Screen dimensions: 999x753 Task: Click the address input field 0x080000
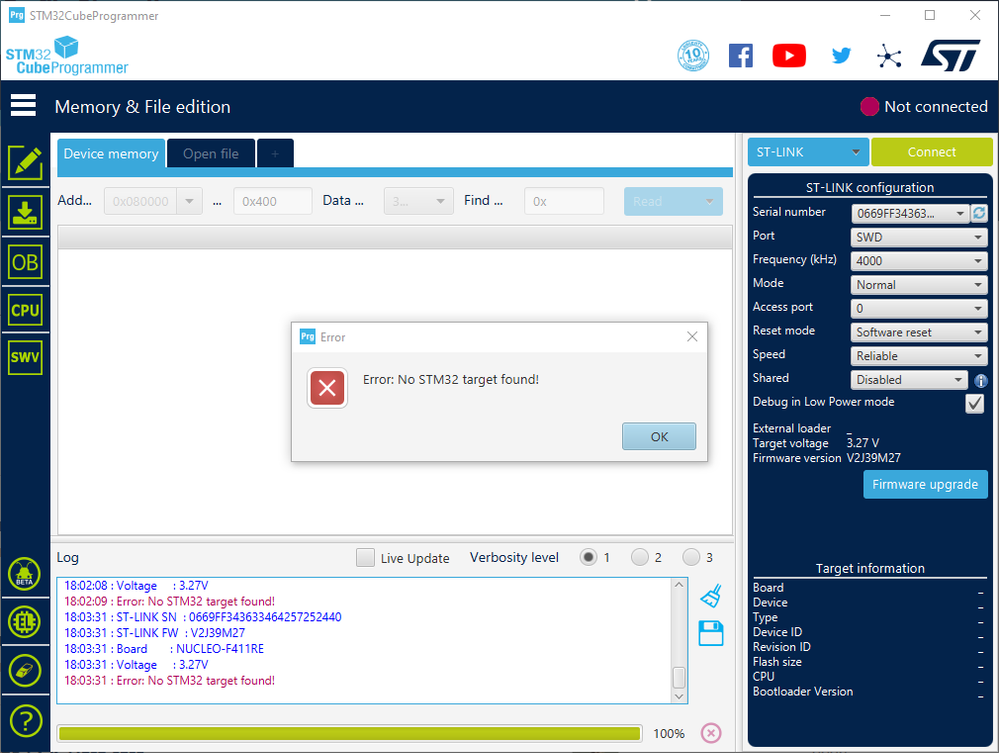point(141,201)
